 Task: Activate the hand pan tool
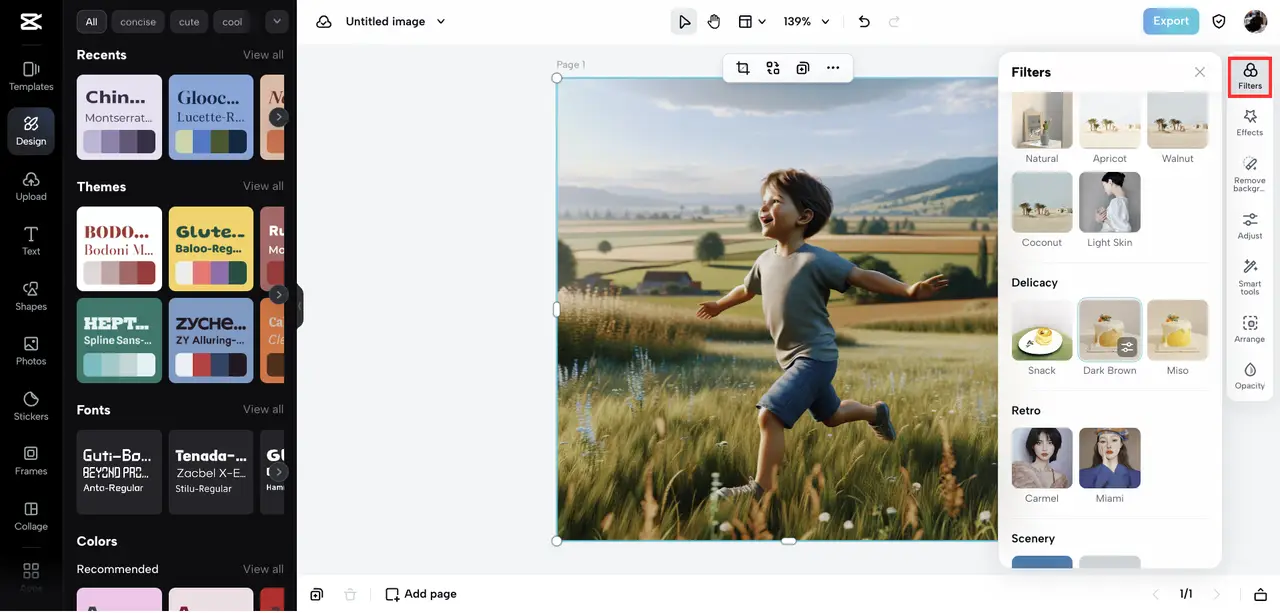714,21
